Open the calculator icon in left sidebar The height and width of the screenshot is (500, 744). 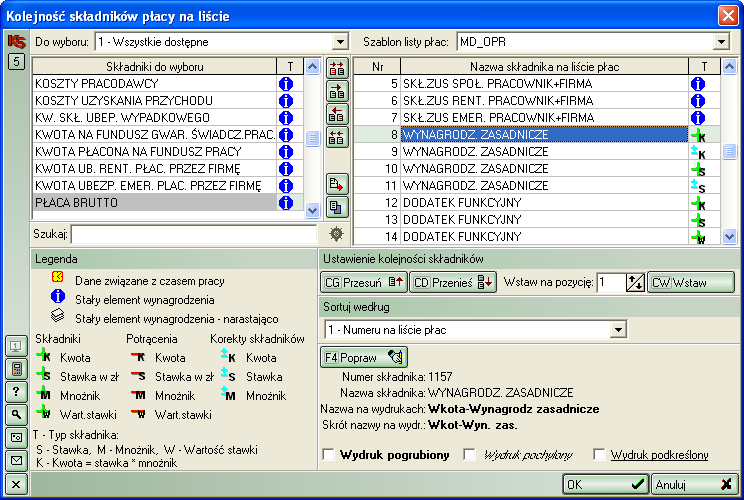click(16, 368)
